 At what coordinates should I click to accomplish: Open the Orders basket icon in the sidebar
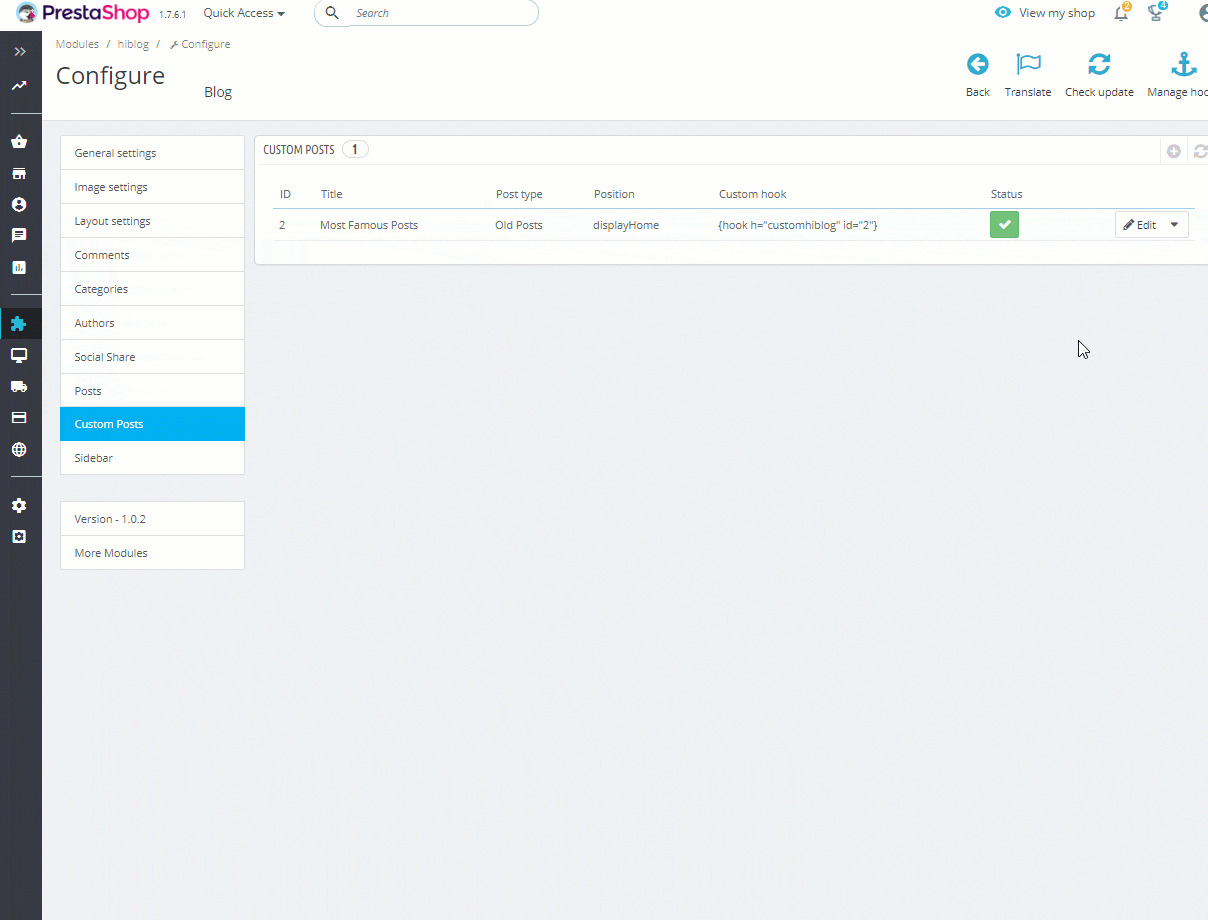point(19,142)
